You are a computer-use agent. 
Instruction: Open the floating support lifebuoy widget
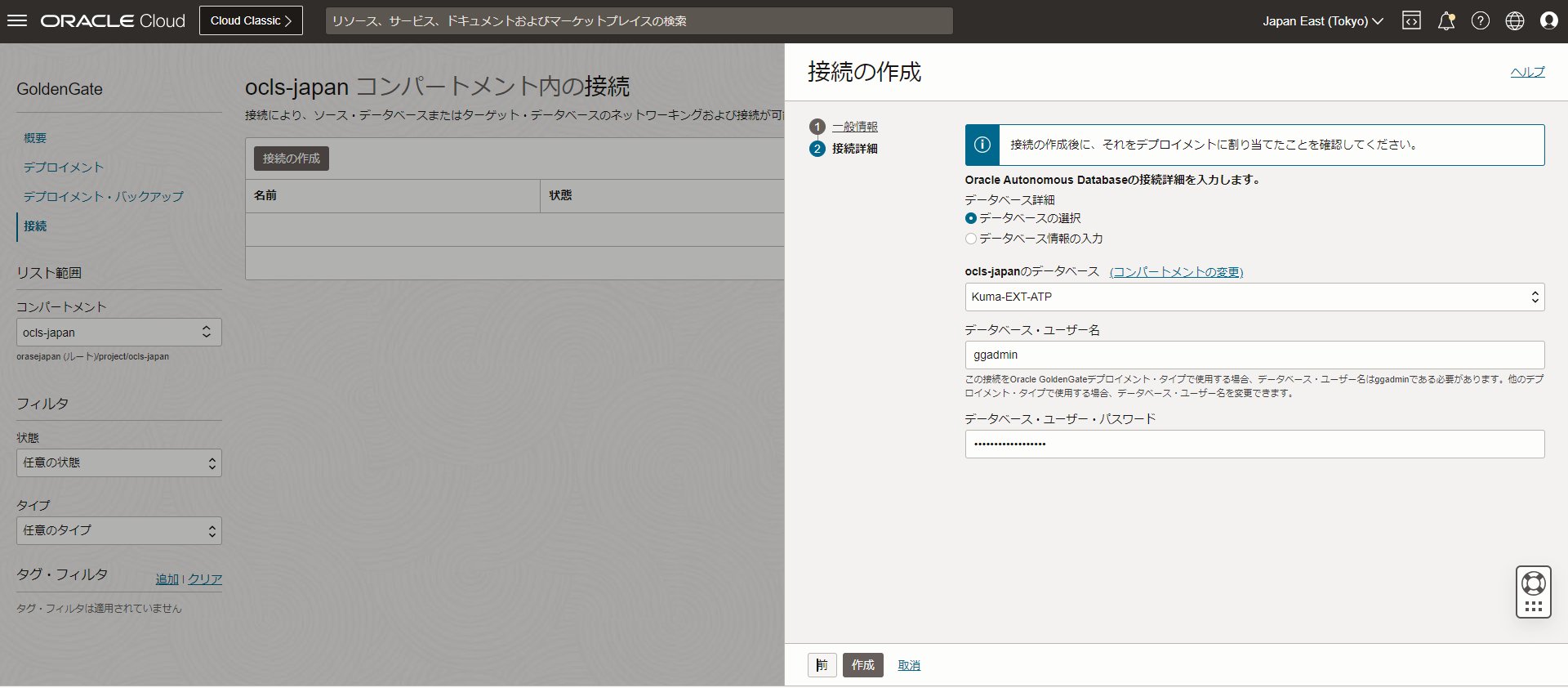(1534, 592)
